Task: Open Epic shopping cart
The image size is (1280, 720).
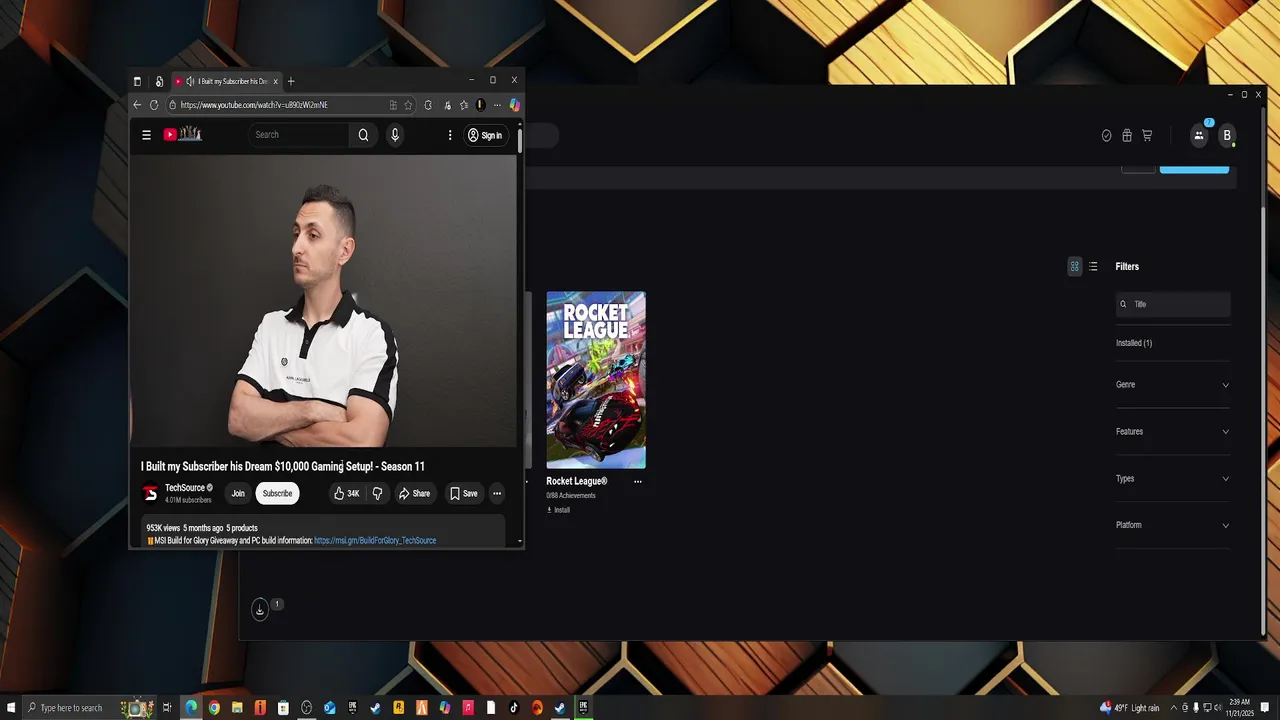Action: (1147, 136)
